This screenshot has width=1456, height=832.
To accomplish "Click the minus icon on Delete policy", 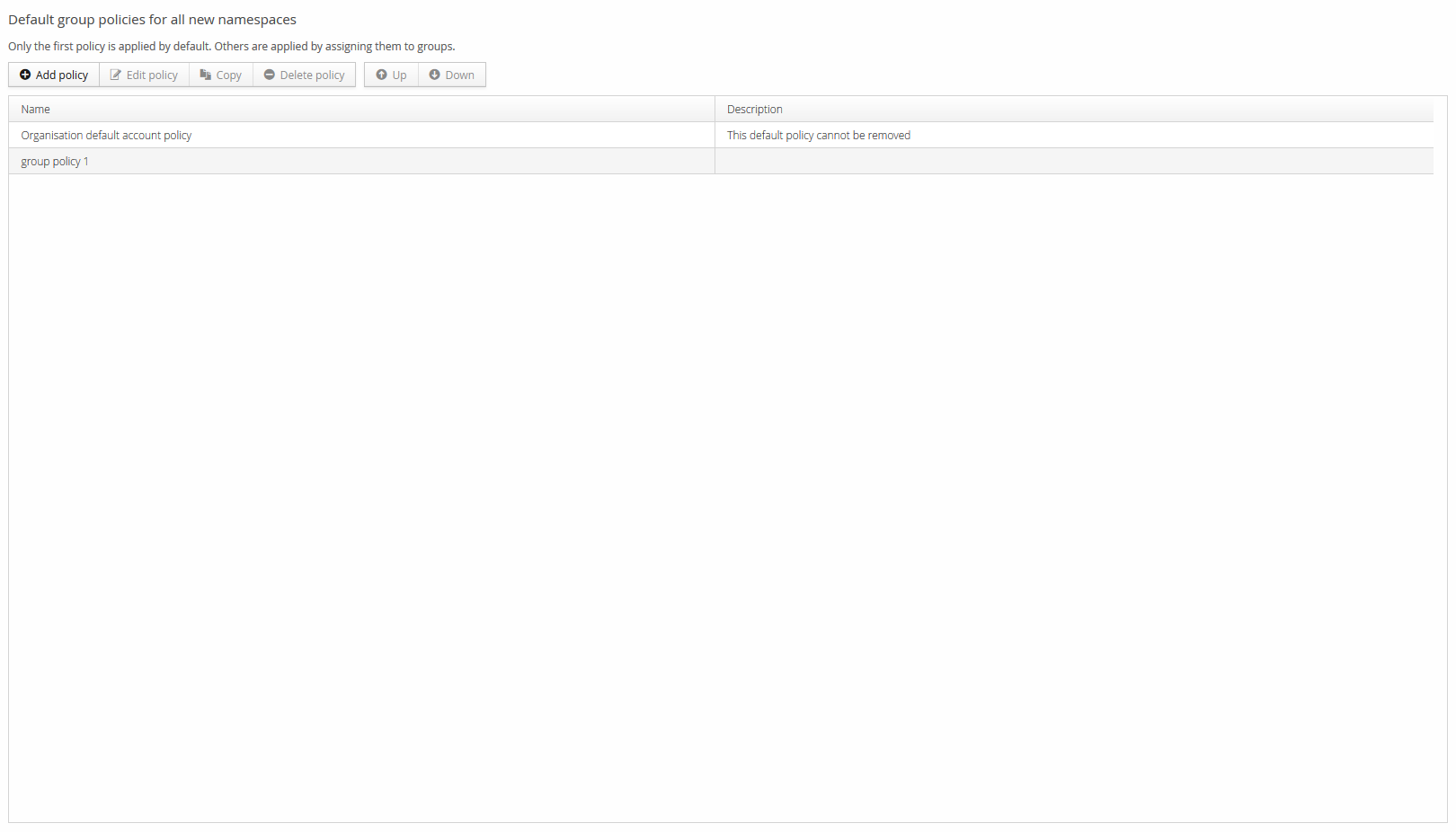I will coord(269,75).
